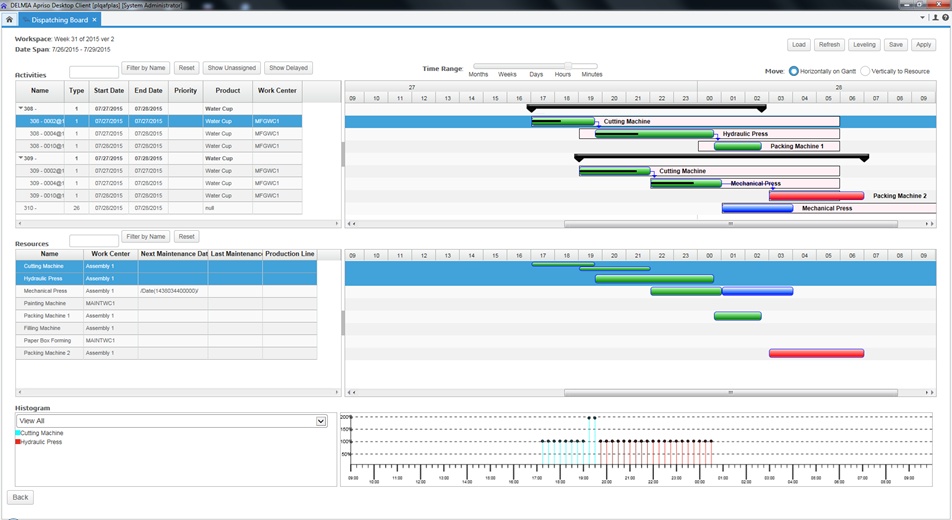Select Vertically to Resource move option
The image size is (952, 520).
click(865, 71)
